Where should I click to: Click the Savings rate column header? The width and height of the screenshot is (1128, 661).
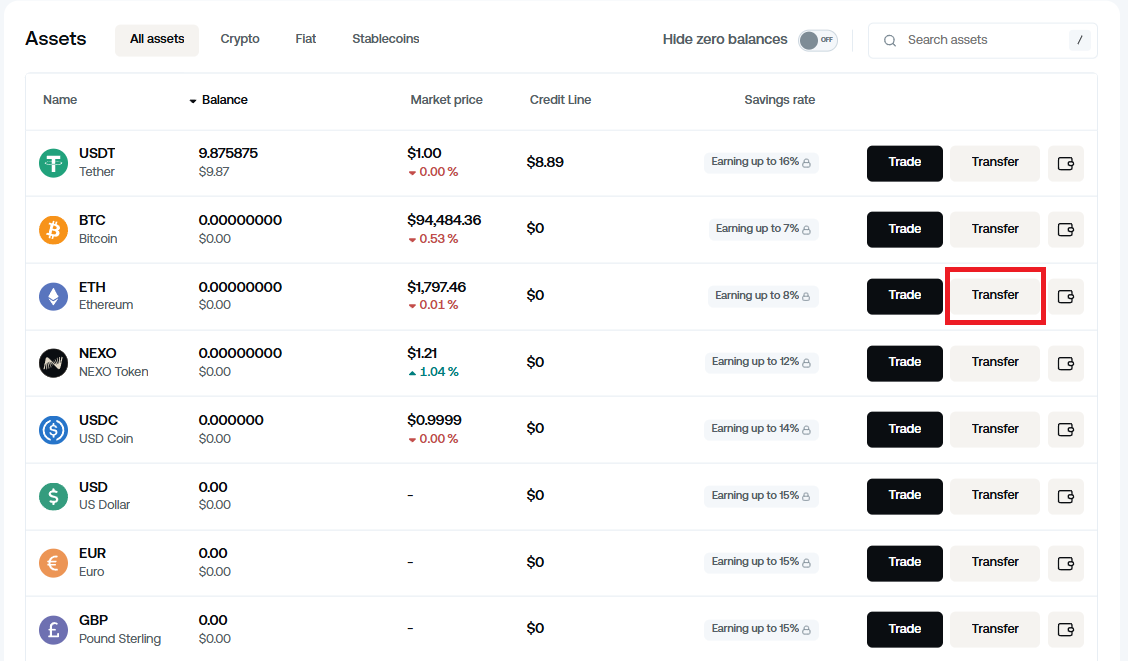pos(779,100)
